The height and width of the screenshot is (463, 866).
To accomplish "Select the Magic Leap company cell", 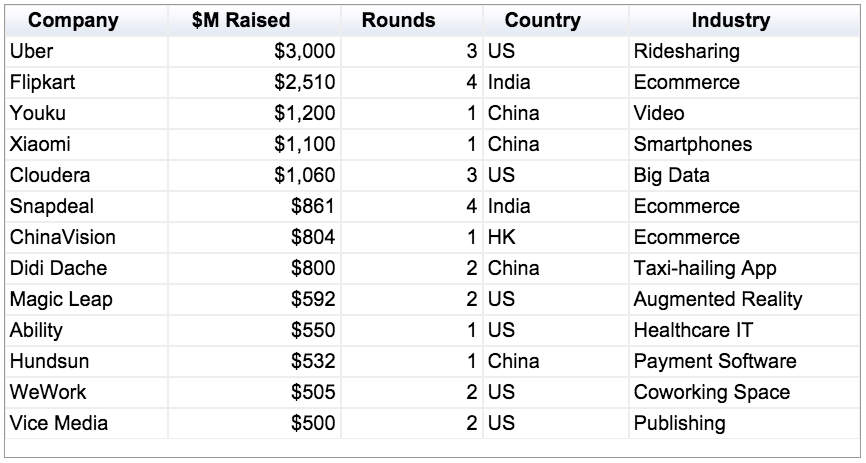I will (x=87, y=299).
